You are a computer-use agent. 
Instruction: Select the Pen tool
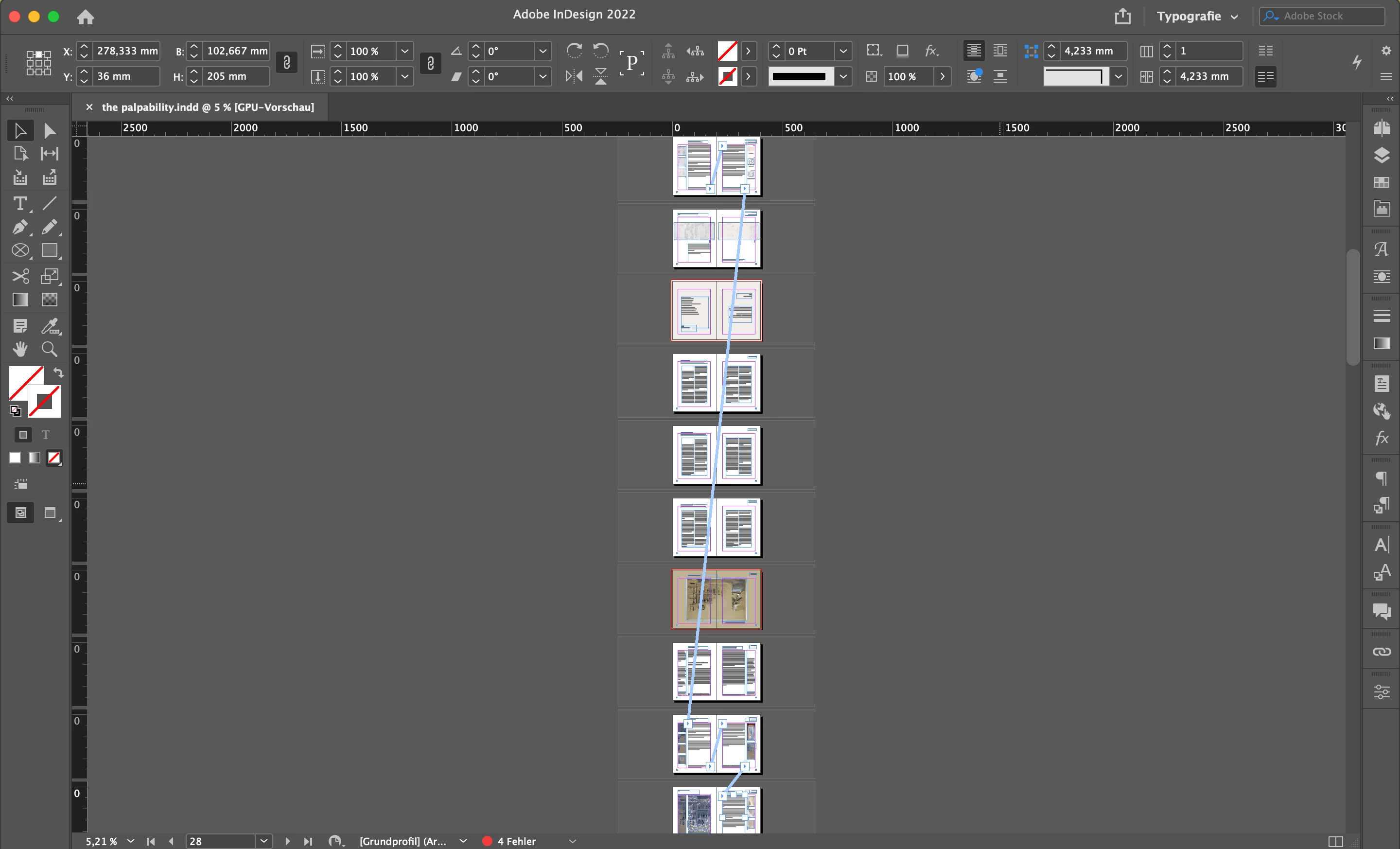[20, 227]
